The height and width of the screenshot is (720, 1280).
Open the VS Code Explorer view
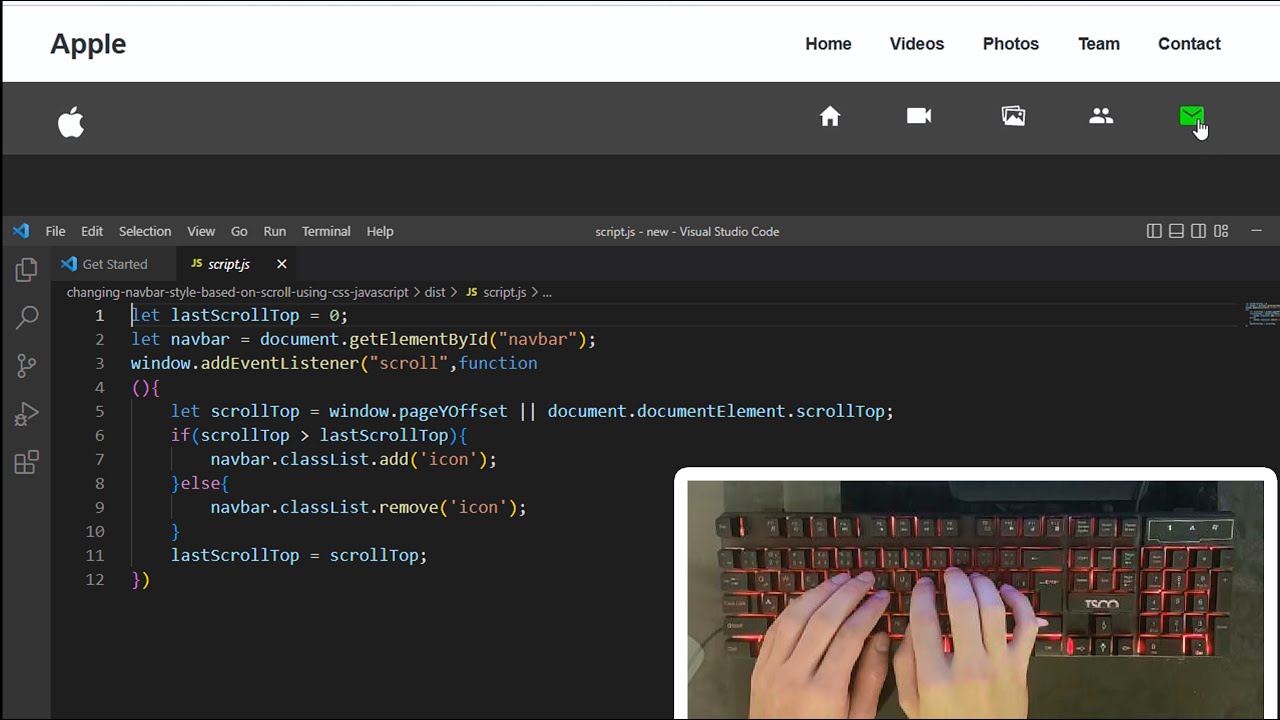[26, 270]
